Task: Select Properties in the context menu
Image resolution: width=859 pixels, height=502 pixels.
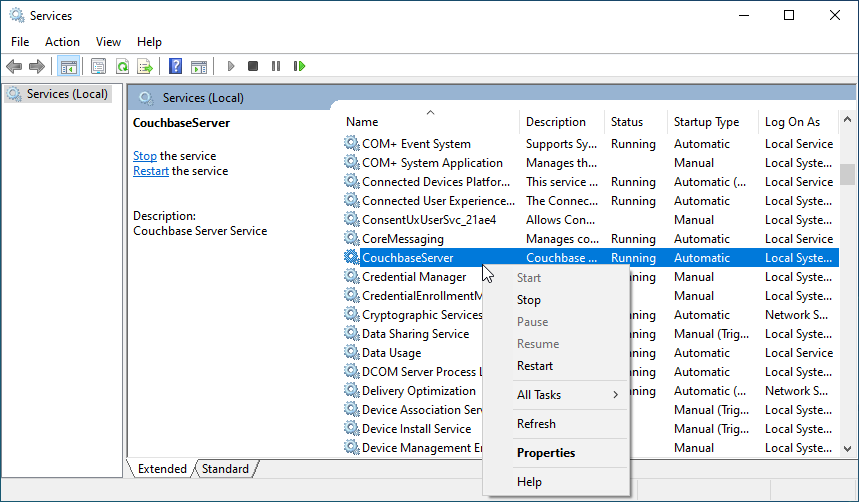Action: coord(546,453)
